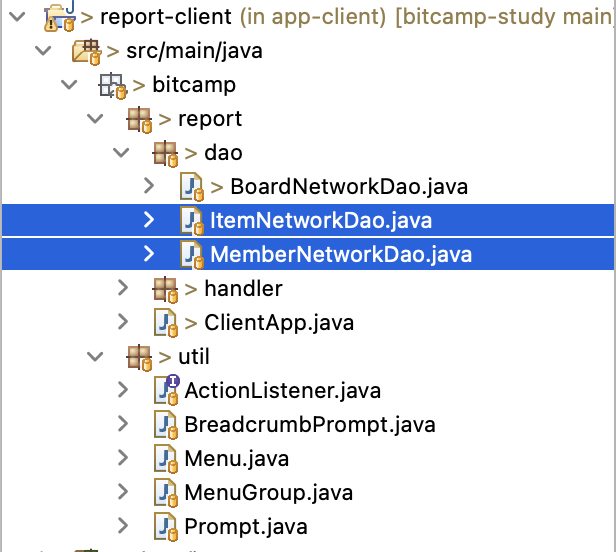Expand MenuGroup.java members
Screen dimensions: 616x552
click(x=123, y=491)
